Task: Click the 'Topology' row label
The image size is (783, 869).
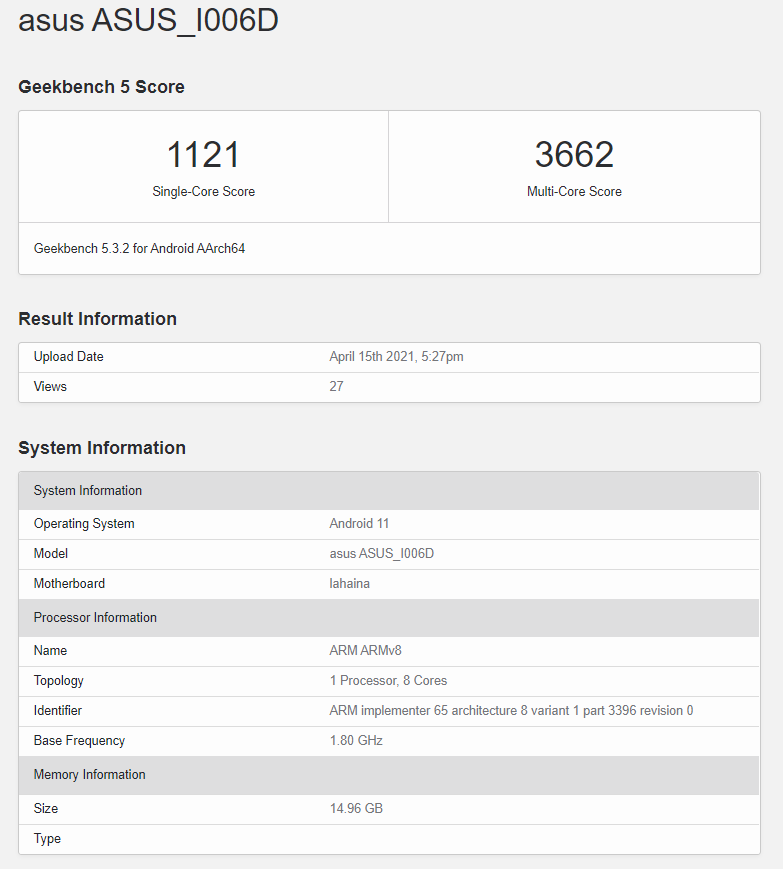Action: tap(59, 681)
